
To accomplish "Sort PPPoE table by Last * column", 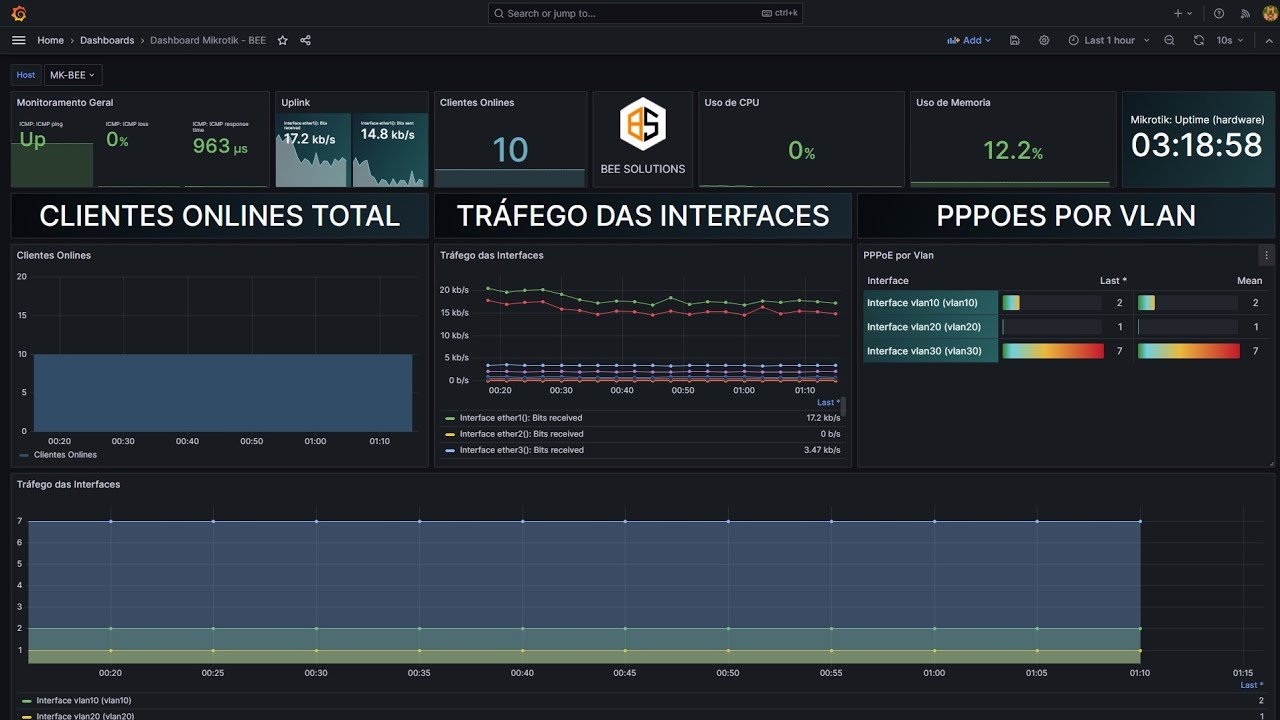I will pos(1113,281).
